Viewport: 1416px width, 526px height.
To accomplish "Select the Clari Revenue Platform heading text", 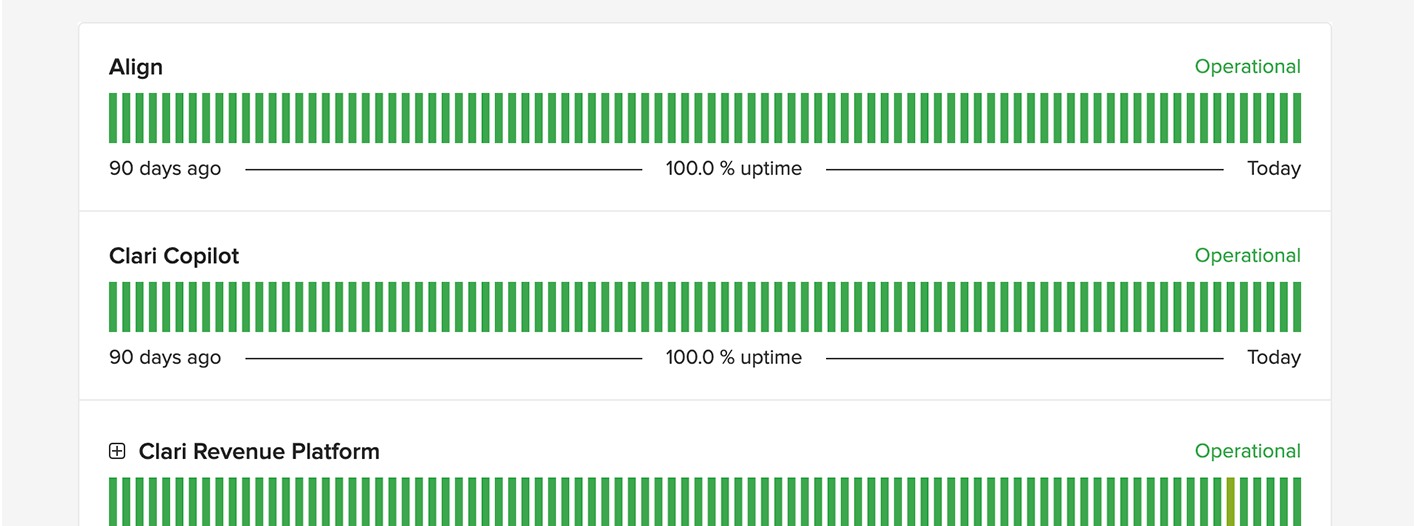I will tap(259, 451).
